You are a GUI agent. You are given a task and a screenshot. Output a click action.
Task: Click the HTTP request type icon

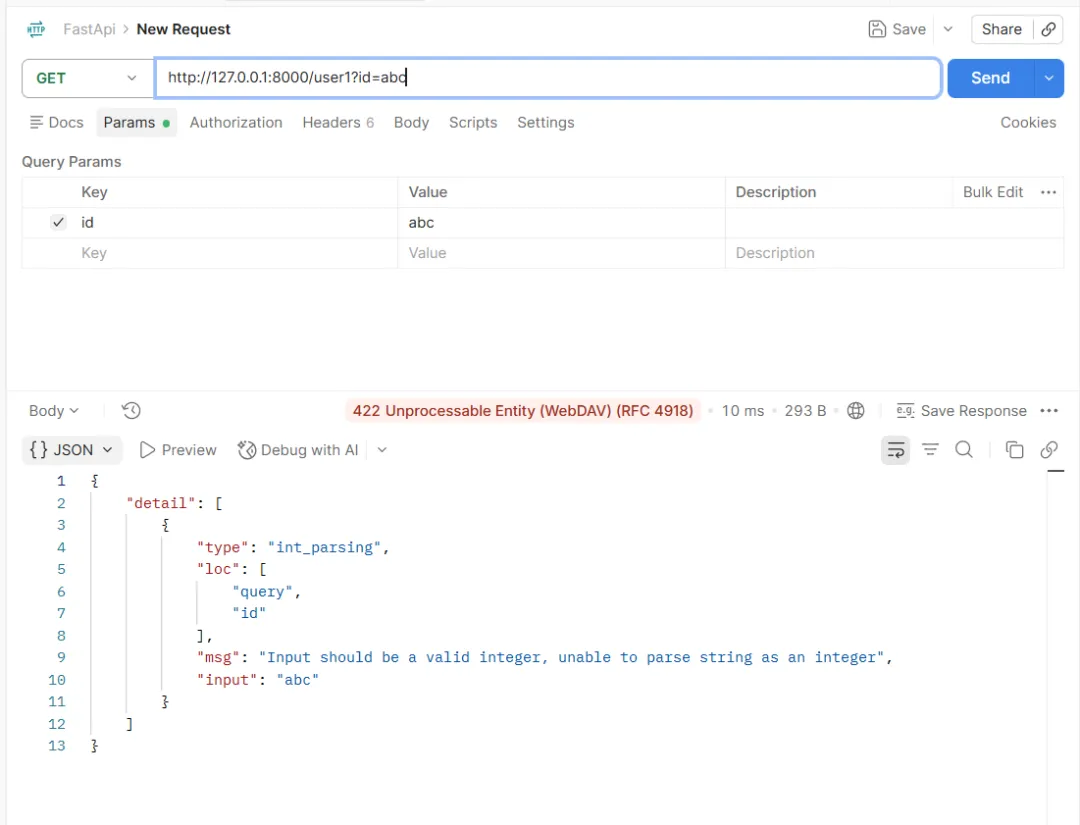[36, 29]
